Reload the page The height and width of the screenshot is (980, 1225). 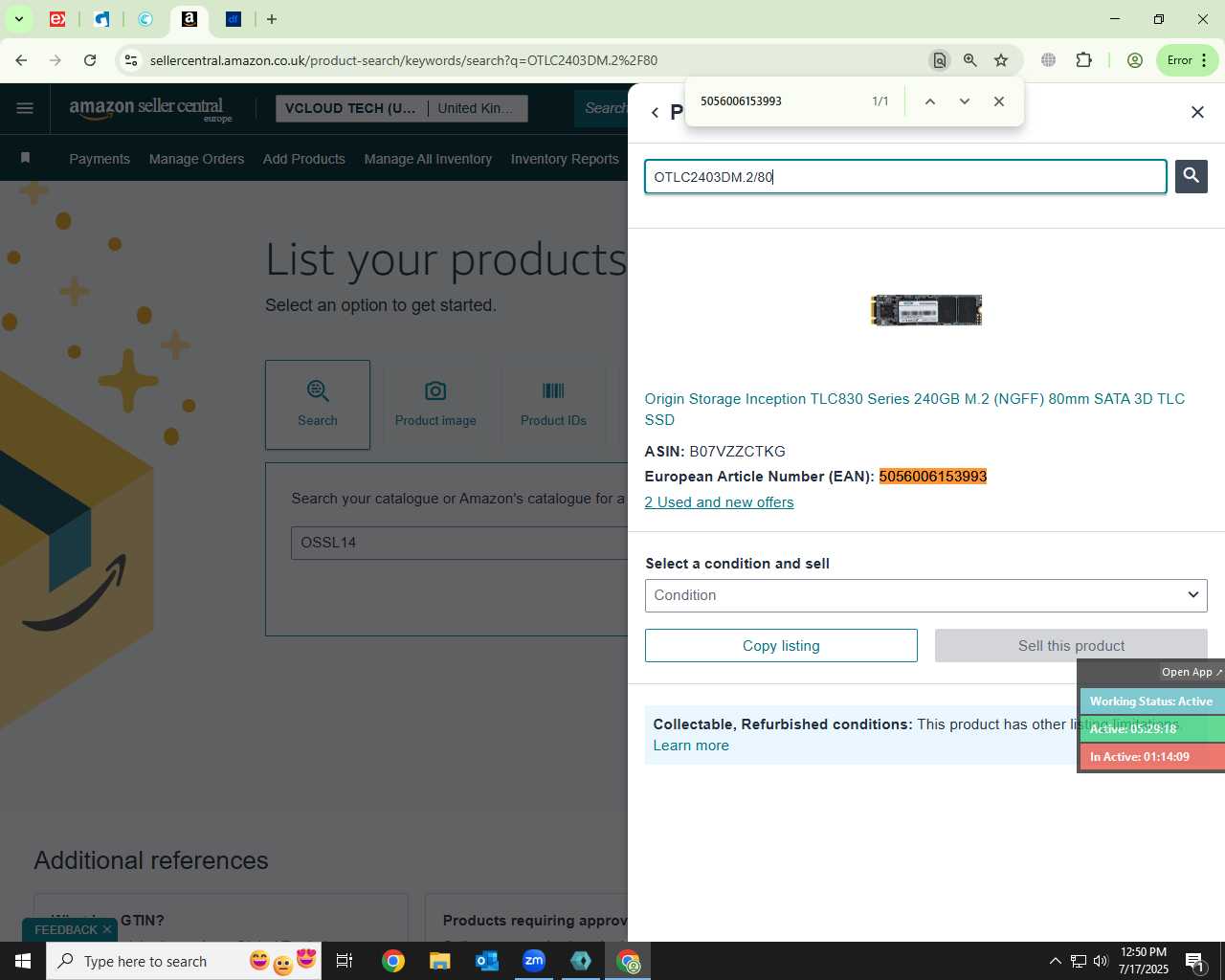coord(90,60)
